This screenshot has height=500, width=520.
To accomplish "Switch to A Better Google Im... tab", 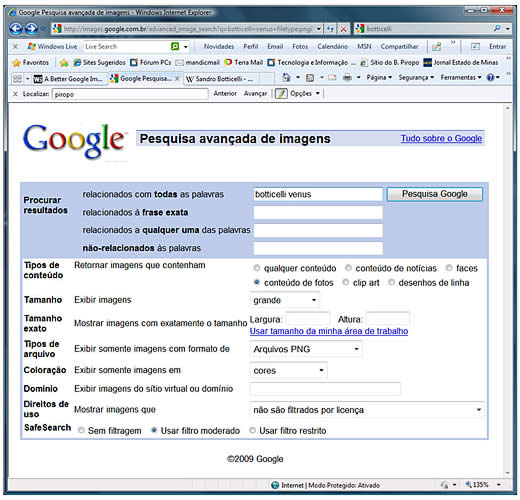I will [69, 79].
